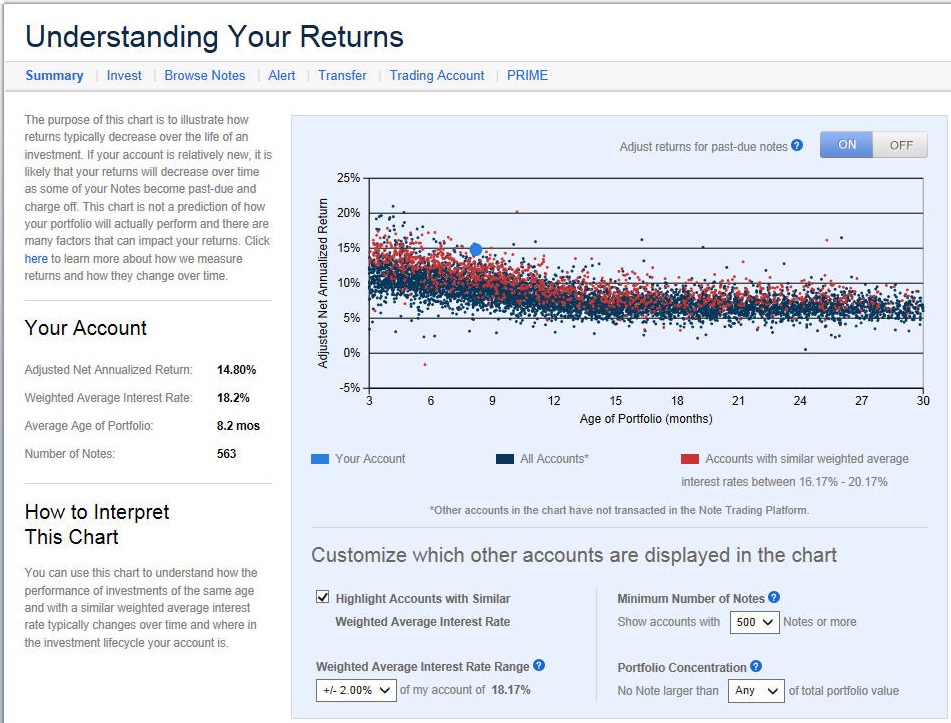Open the +/- 2.00% rate range dropdown
Screen dimensions: 951x723
[355, 690]
